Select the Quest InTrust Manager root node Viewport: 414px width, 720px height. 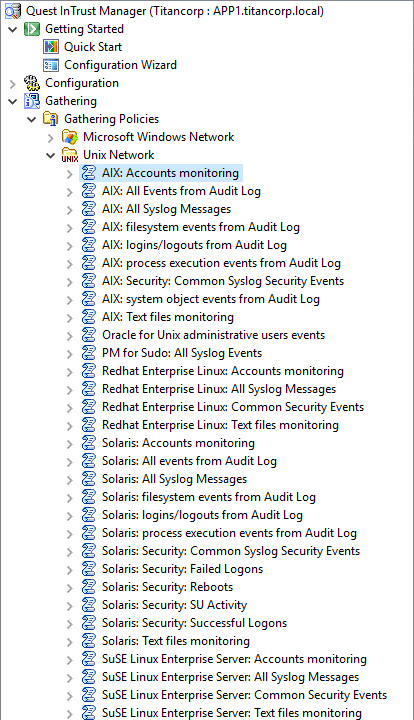tap(174, 11)
